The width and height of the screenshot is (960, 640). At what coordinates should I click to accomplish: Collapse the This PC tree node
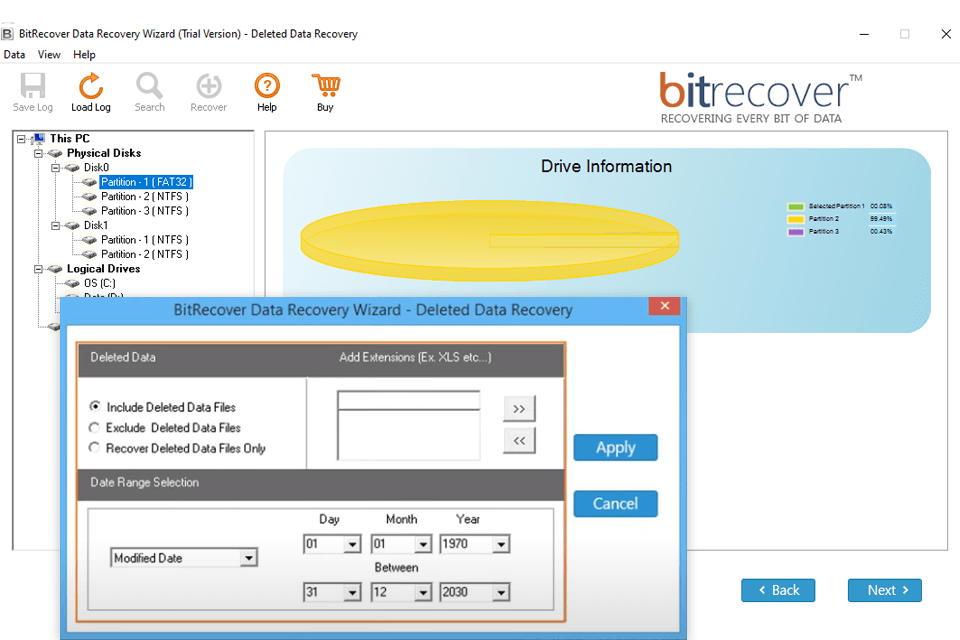(x=21, y=139)
